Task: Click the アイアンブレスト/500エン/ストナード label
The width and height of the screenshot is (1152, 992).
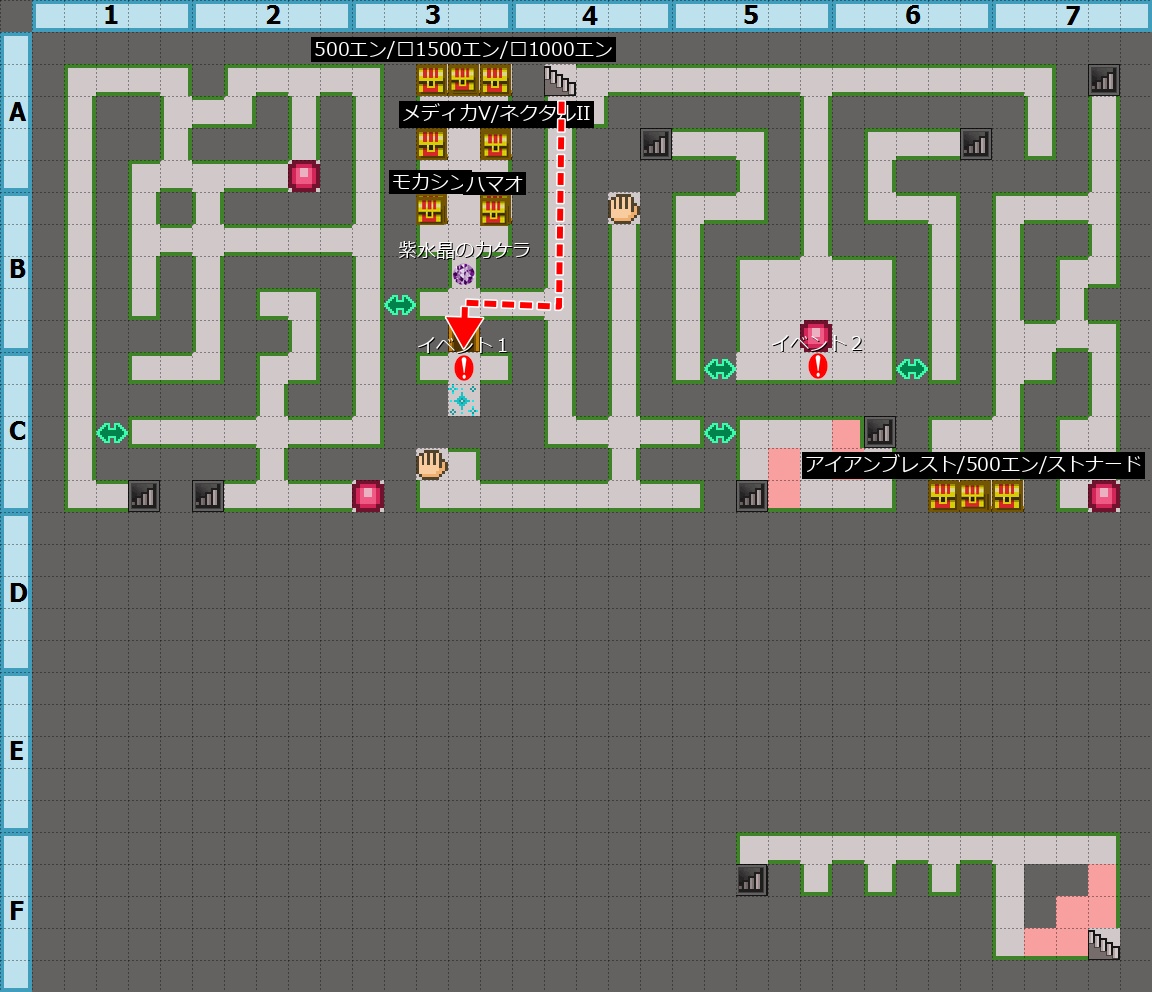Action: point(973,464)
